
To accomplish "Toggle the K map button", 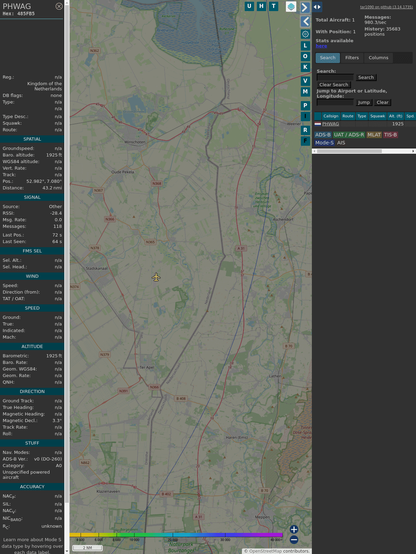I will pos(305,67).
